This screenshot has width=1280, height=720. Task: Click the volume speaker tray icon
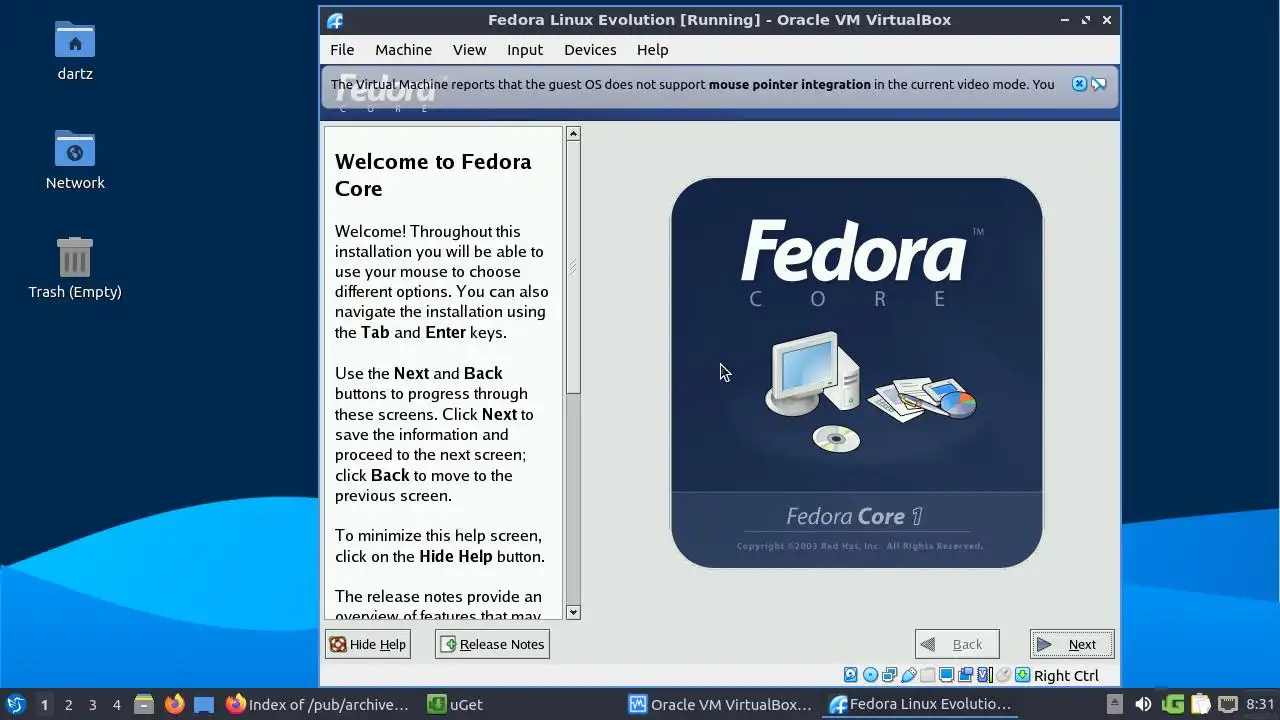click(1143, 704)
